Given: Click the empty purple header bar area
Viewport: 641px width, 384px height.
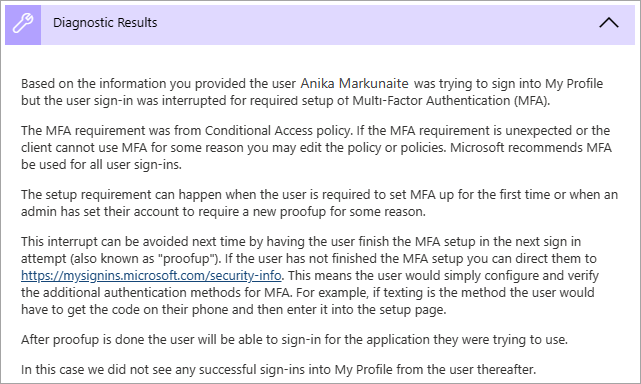Looking at the screenshot, I should pos(376,23).
